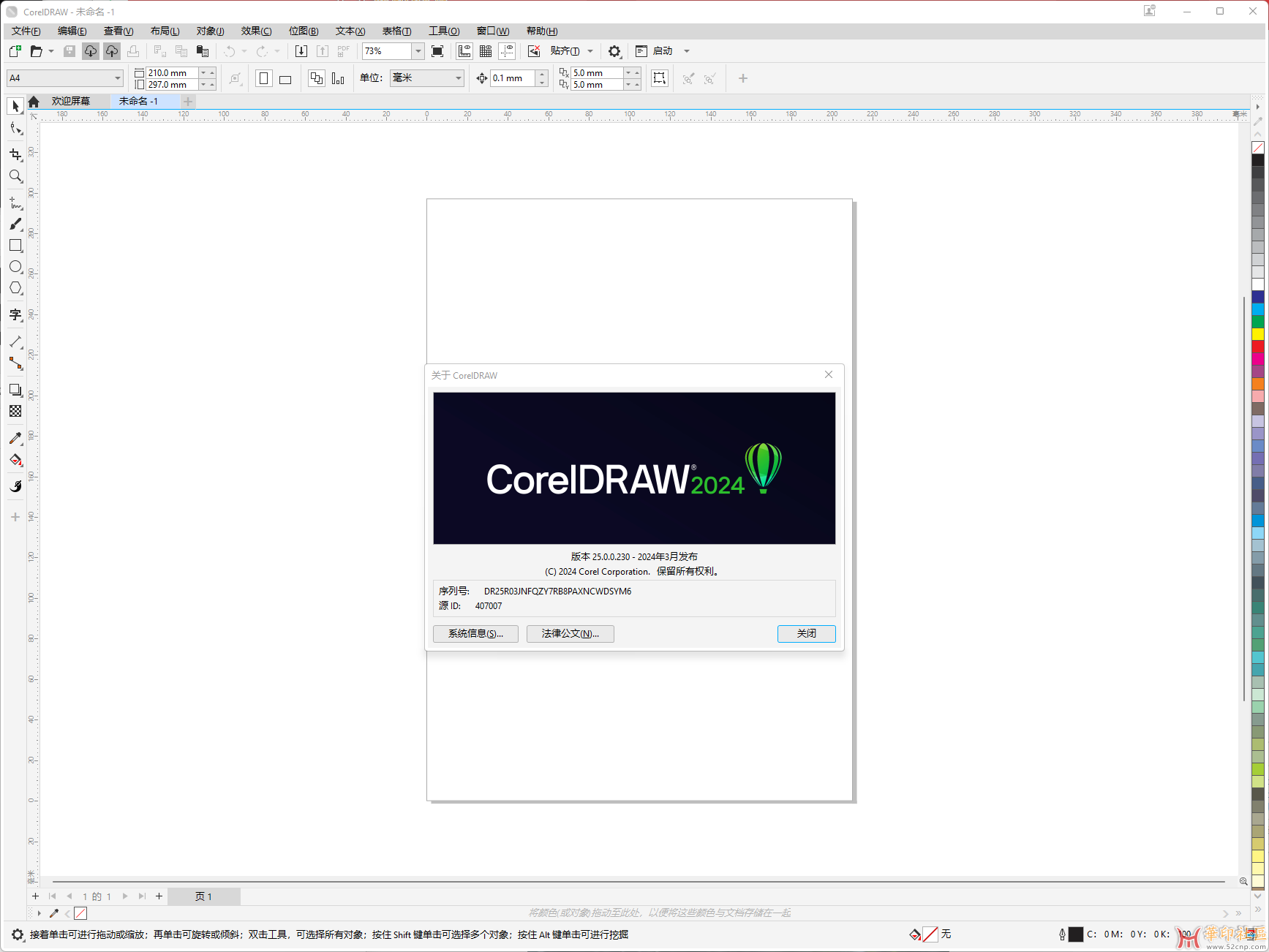Close the About CorelDRAW dialog with X

pos(829,374)
